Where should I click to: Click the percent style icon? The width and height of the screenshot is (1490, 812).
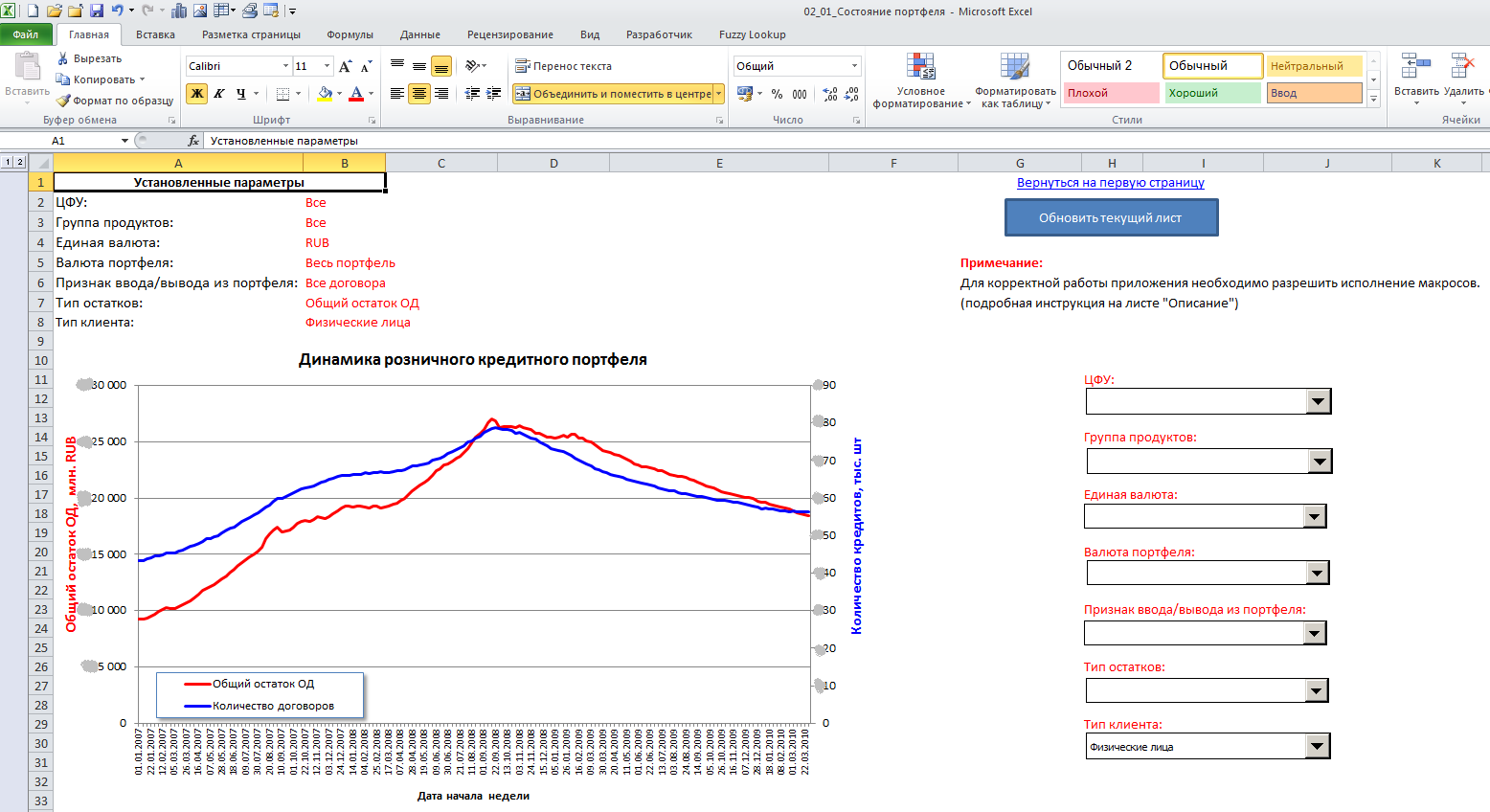777,94
